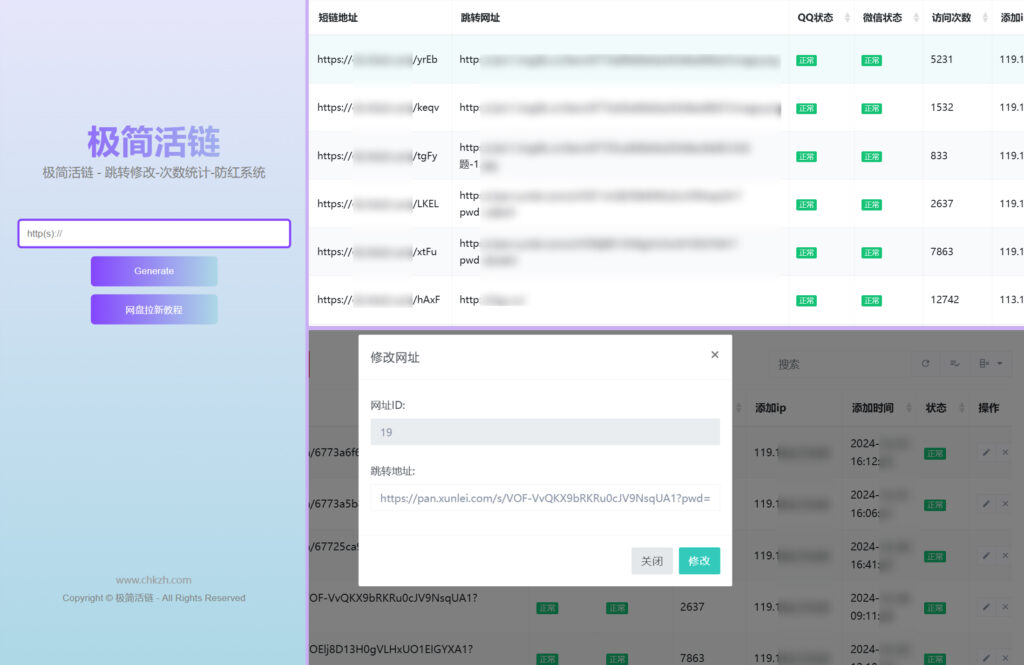
Task: Click the delete X on the VOF-VvQKX row
Action: (1005, 607)
